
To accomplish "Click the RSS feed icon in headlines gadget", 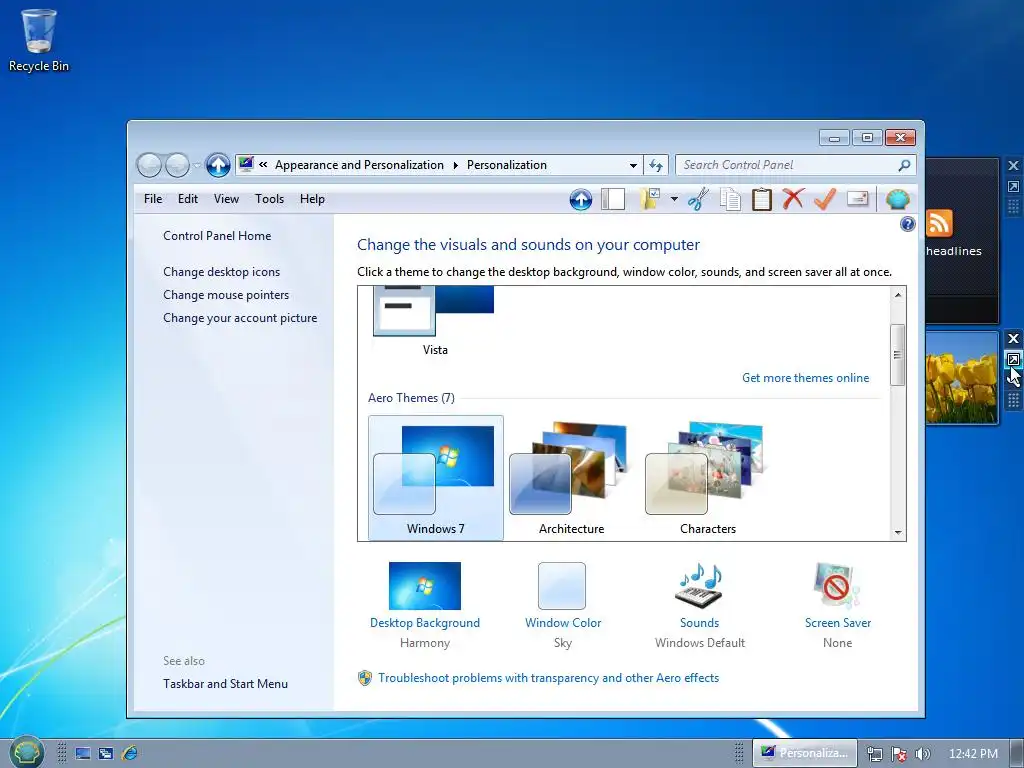I will point(939,223).
